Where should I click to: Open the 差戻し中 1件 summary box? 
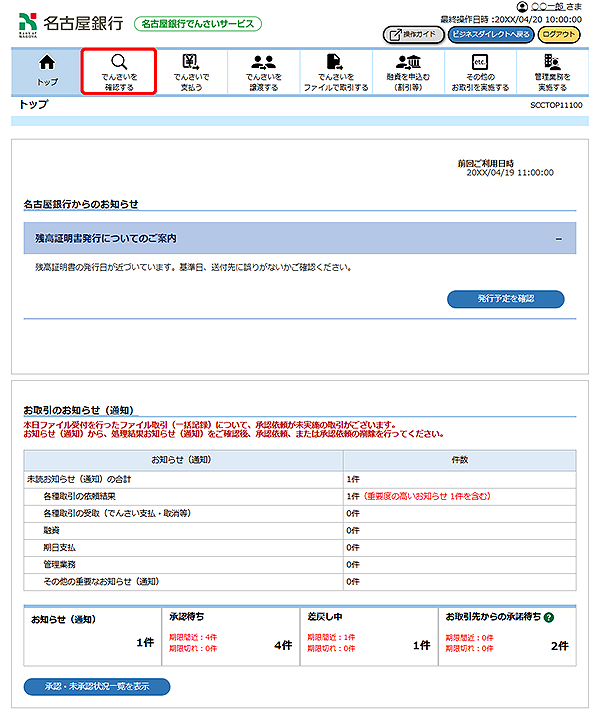[367, 633]
